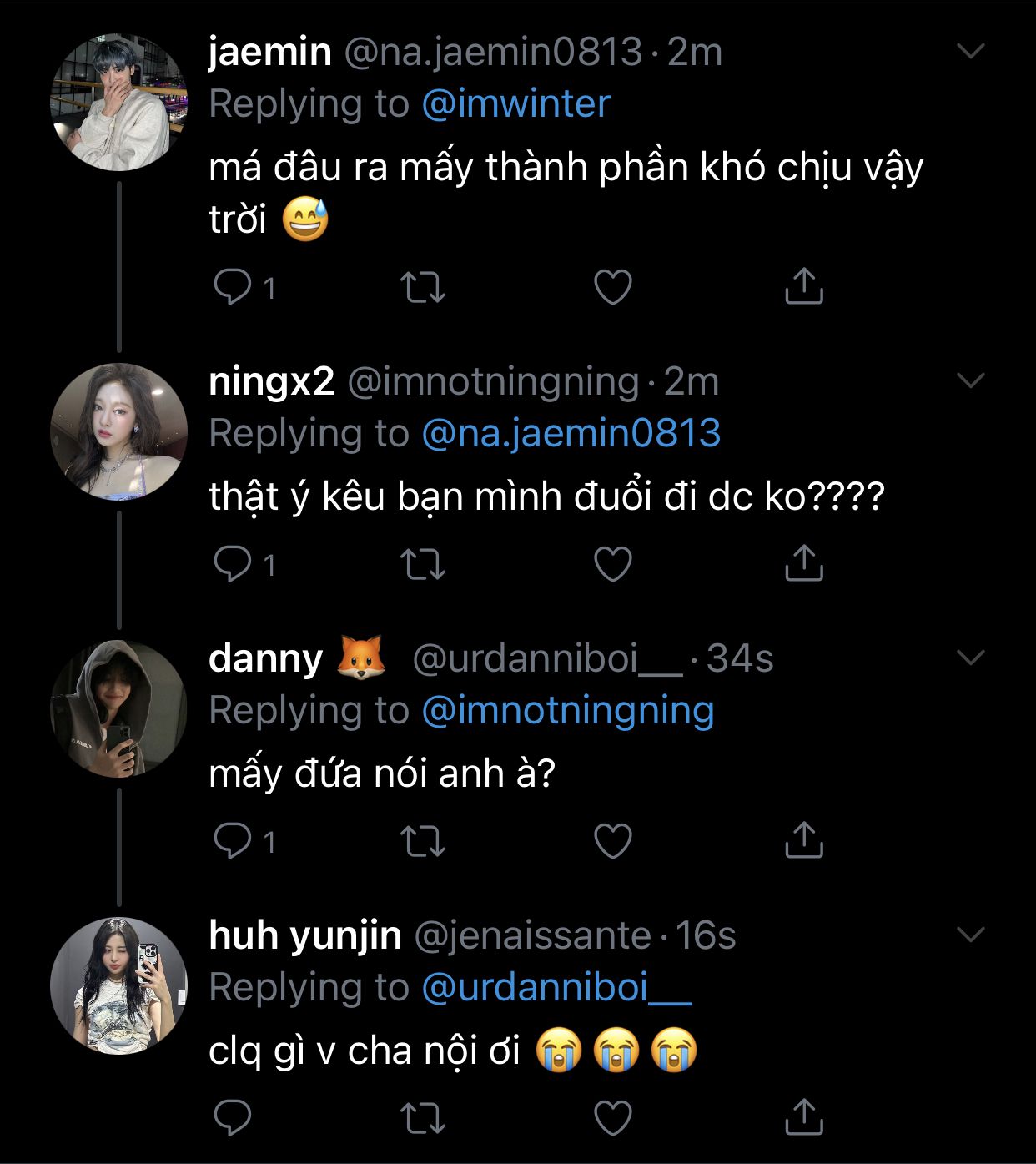Viewport: 1036px width, 1164px height.
Task: Open more options for jaemin's tweet
Action: pyautogui.click(x=971, y=52)
